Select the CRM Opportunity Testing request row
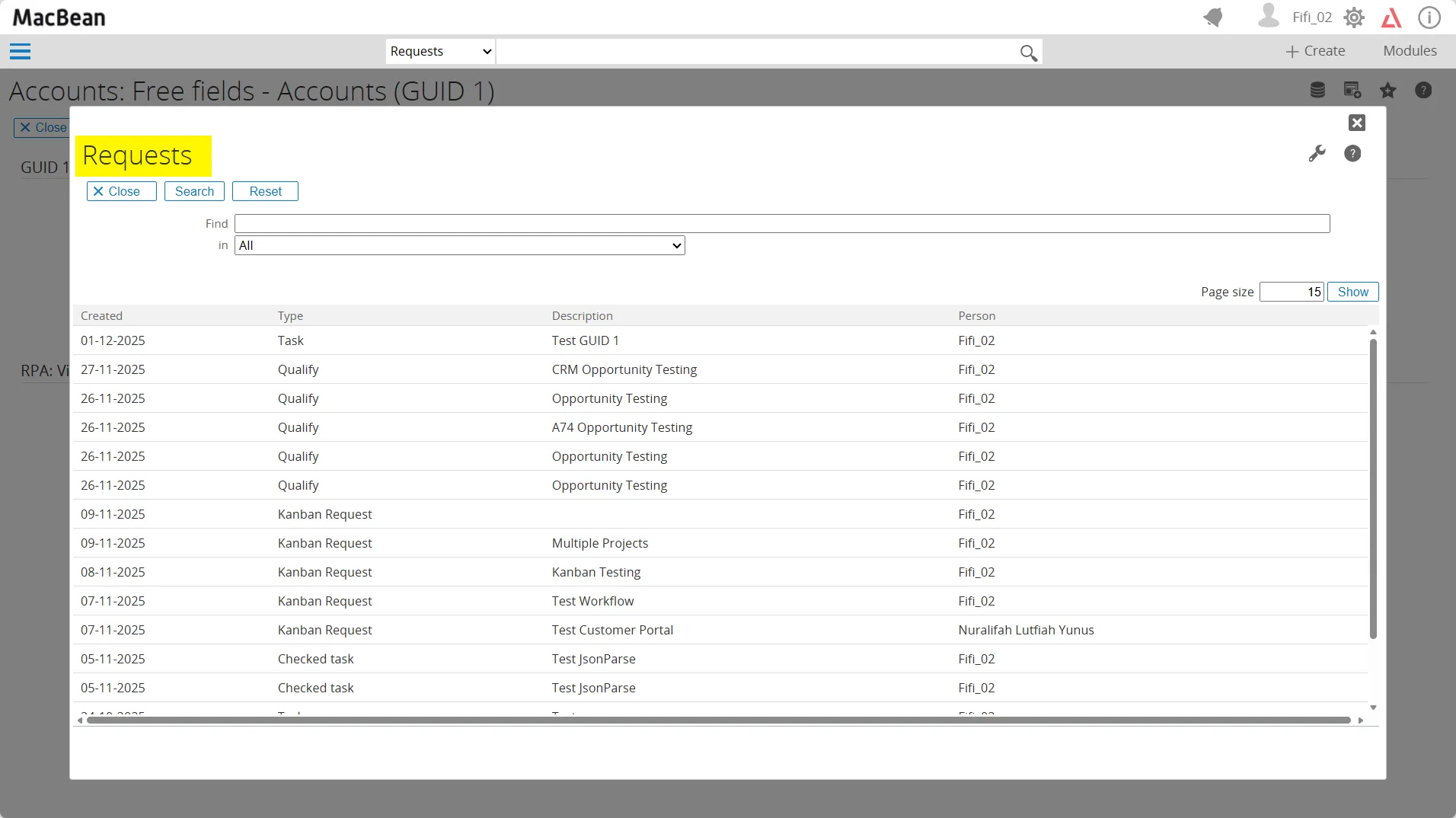The image size is (1456, 818). click(624, 369)
